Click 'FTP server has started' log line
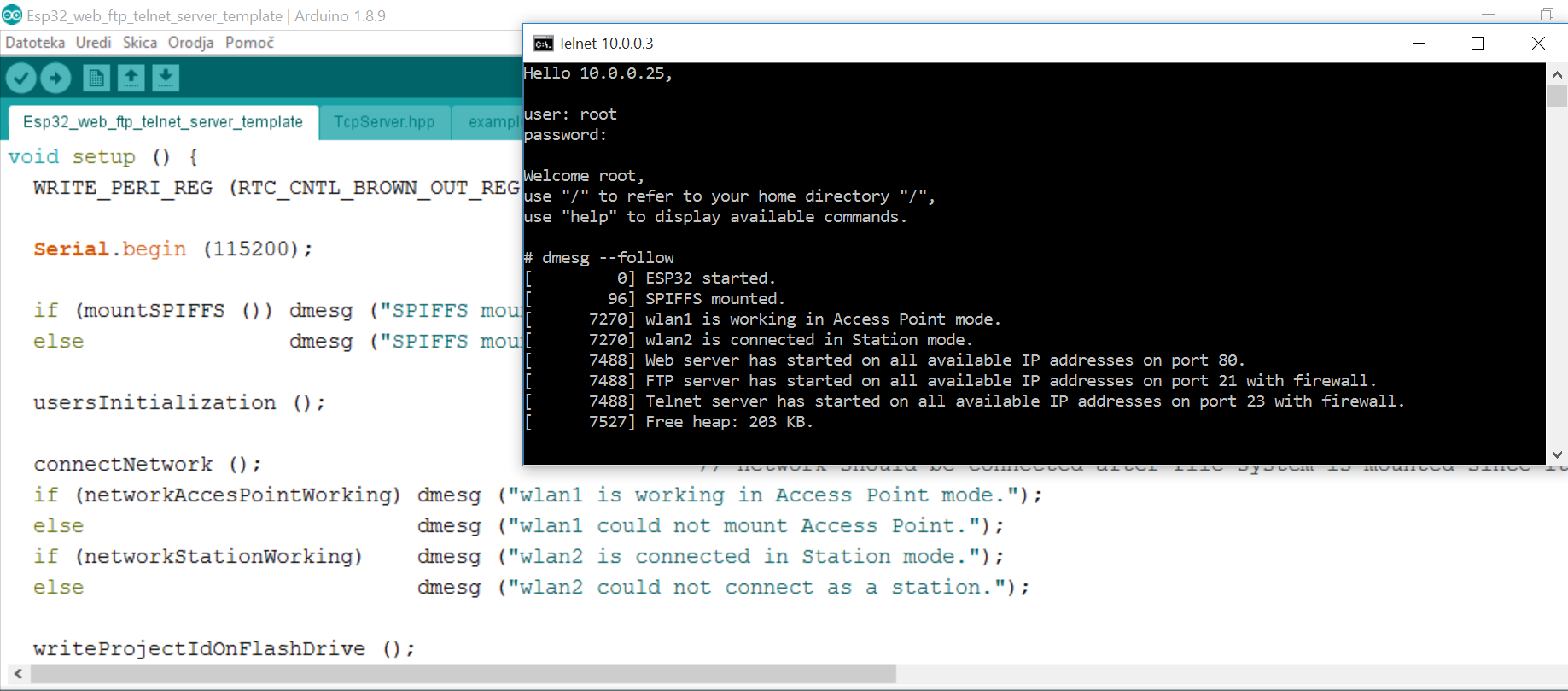 pyautogui.click(x=951, y=381)
